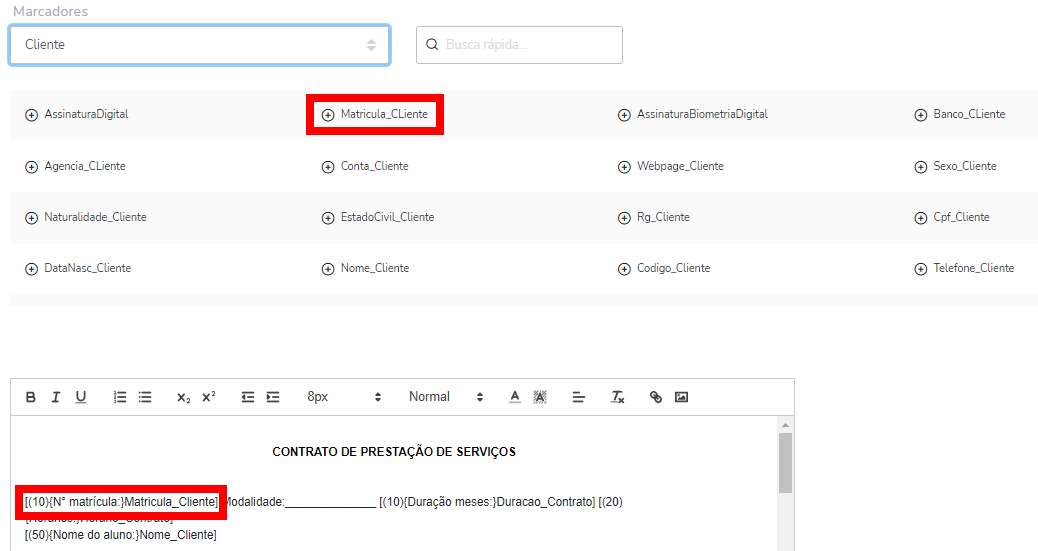Open the text alignment picker
1038x551 pixels.
pos(578,397)
